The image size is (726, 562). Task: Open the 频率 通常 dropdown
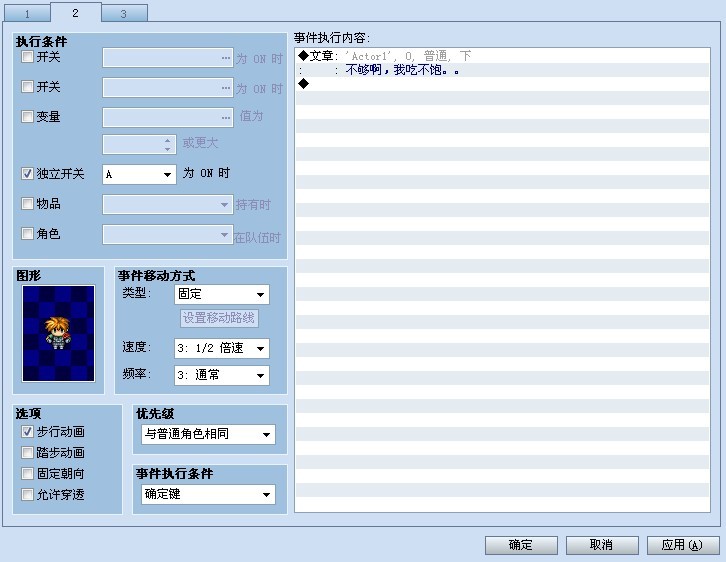point(222,375)
